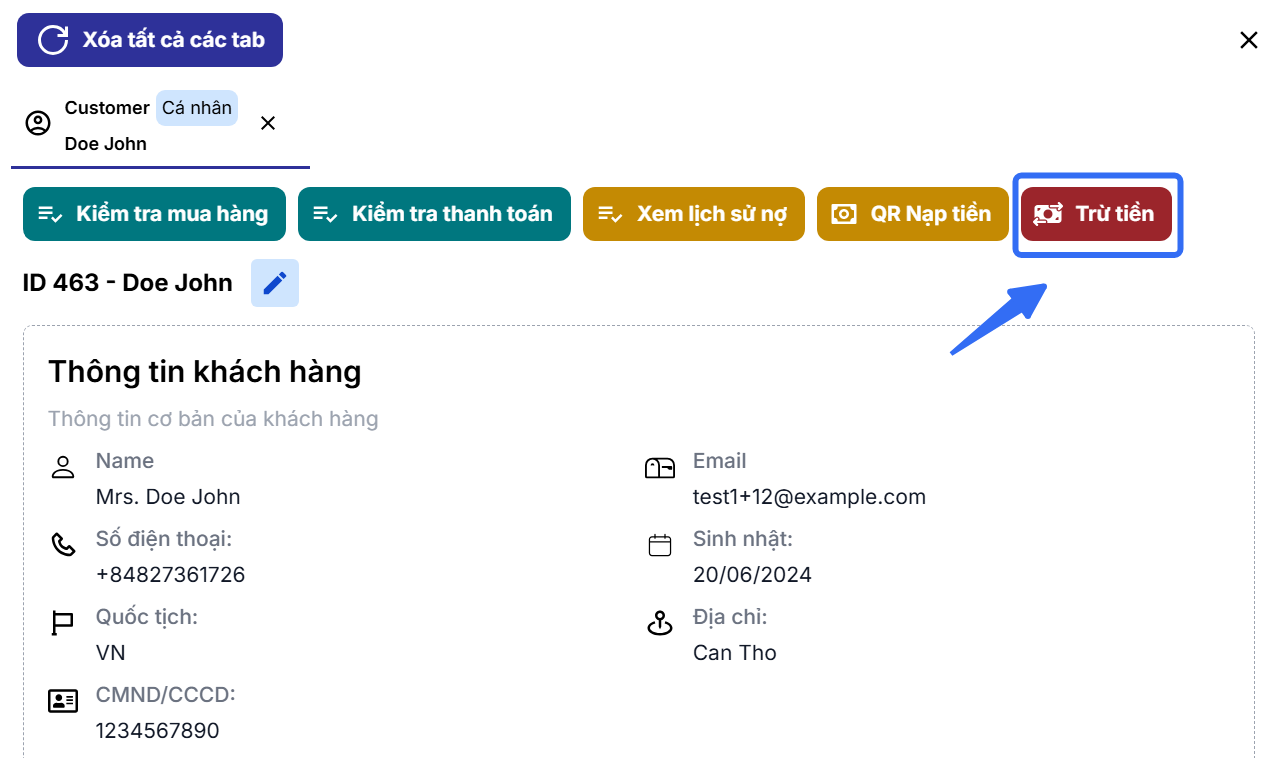The image size is (1274, 758).
Task: Click the 'ID 463 - Doe John' heading
Action: 128,283
